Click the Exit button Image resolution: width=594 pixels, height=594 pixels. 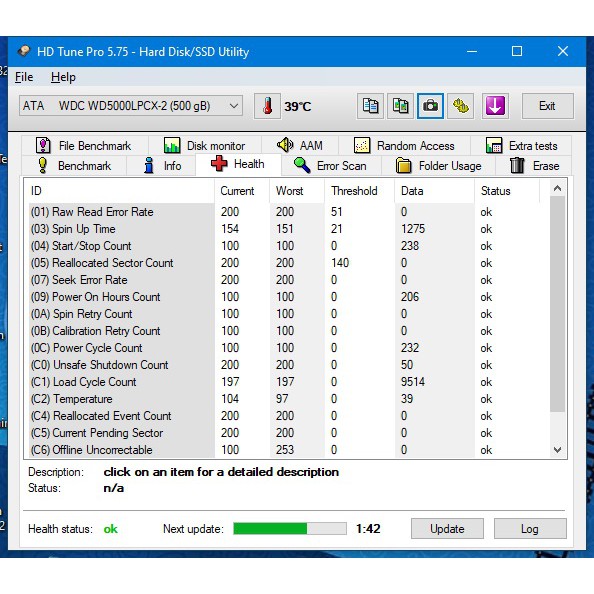click(x=547, y=106)
